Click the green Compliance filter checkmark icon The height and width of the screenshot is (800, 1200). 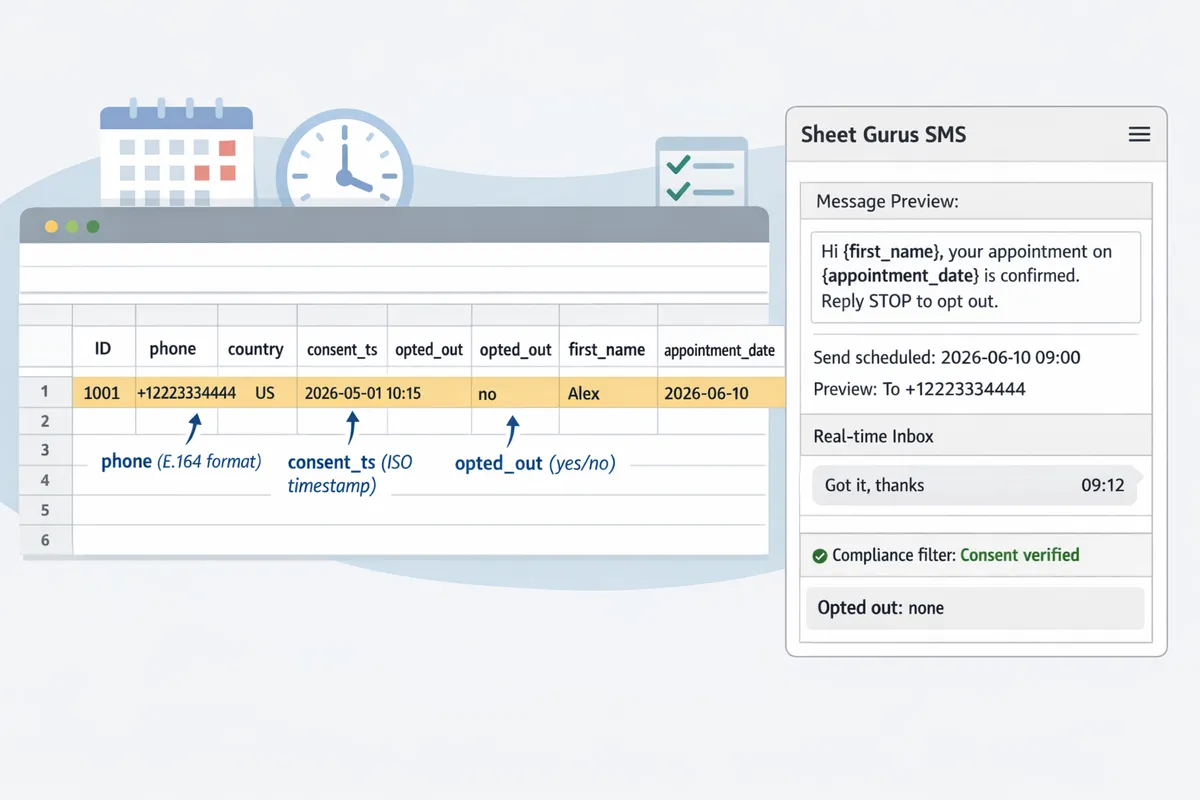tap(820, 556)
